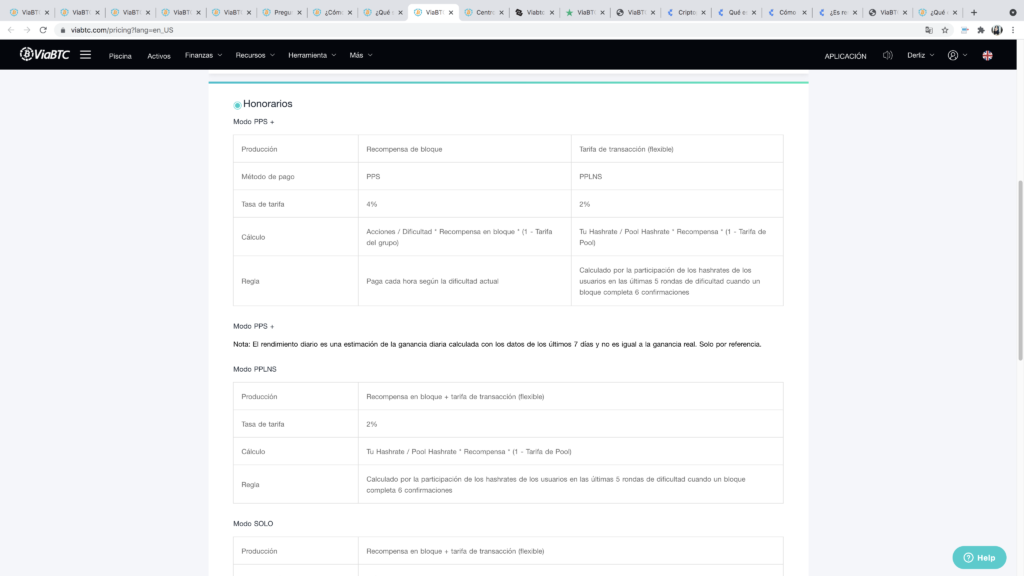Expand the Más dropdown

(360, 56)
